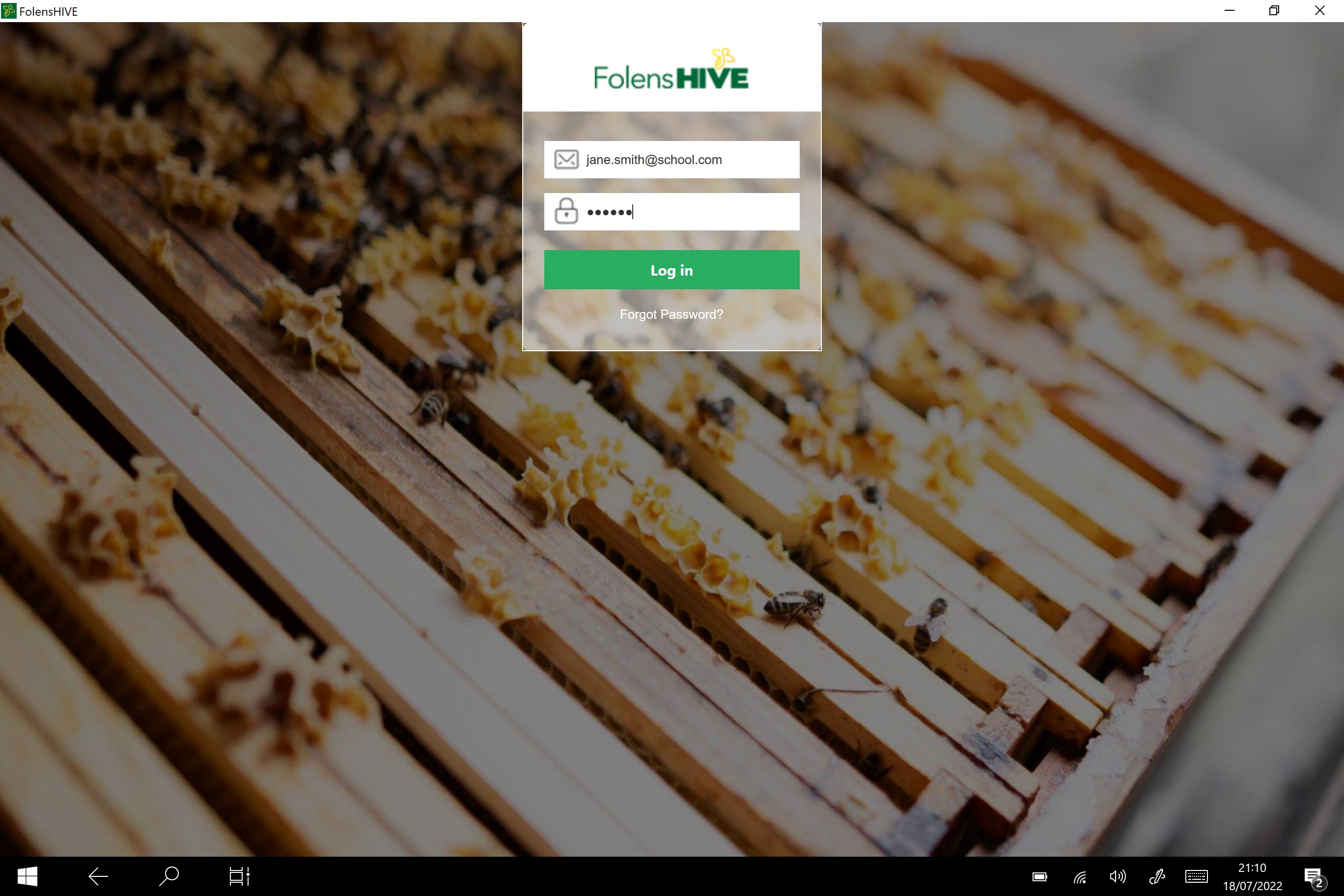
Task: Click the FolensHIVE app icon in title bar
Action: [8, 11]
